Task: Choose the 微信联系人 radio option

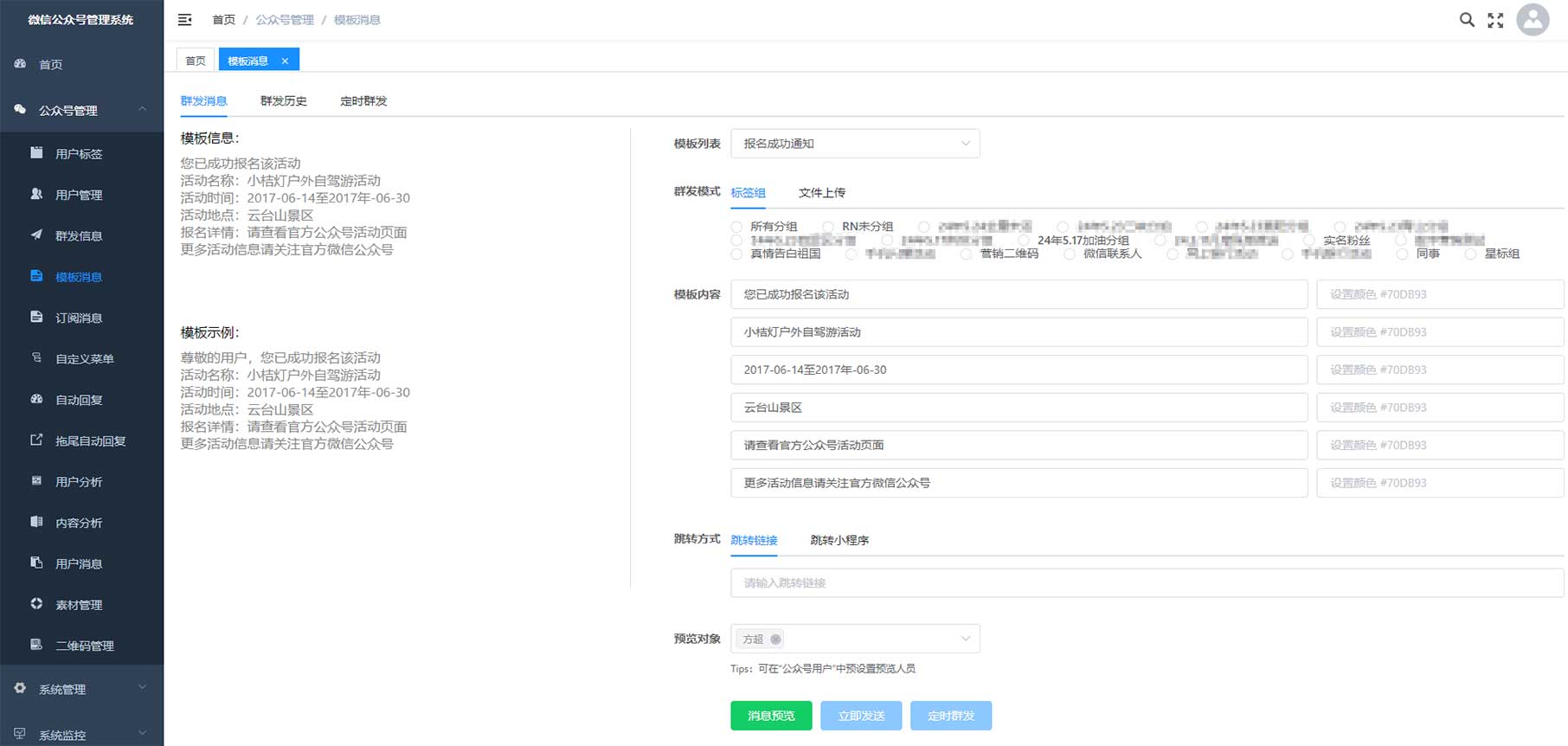Action: tap(1070, 254)
